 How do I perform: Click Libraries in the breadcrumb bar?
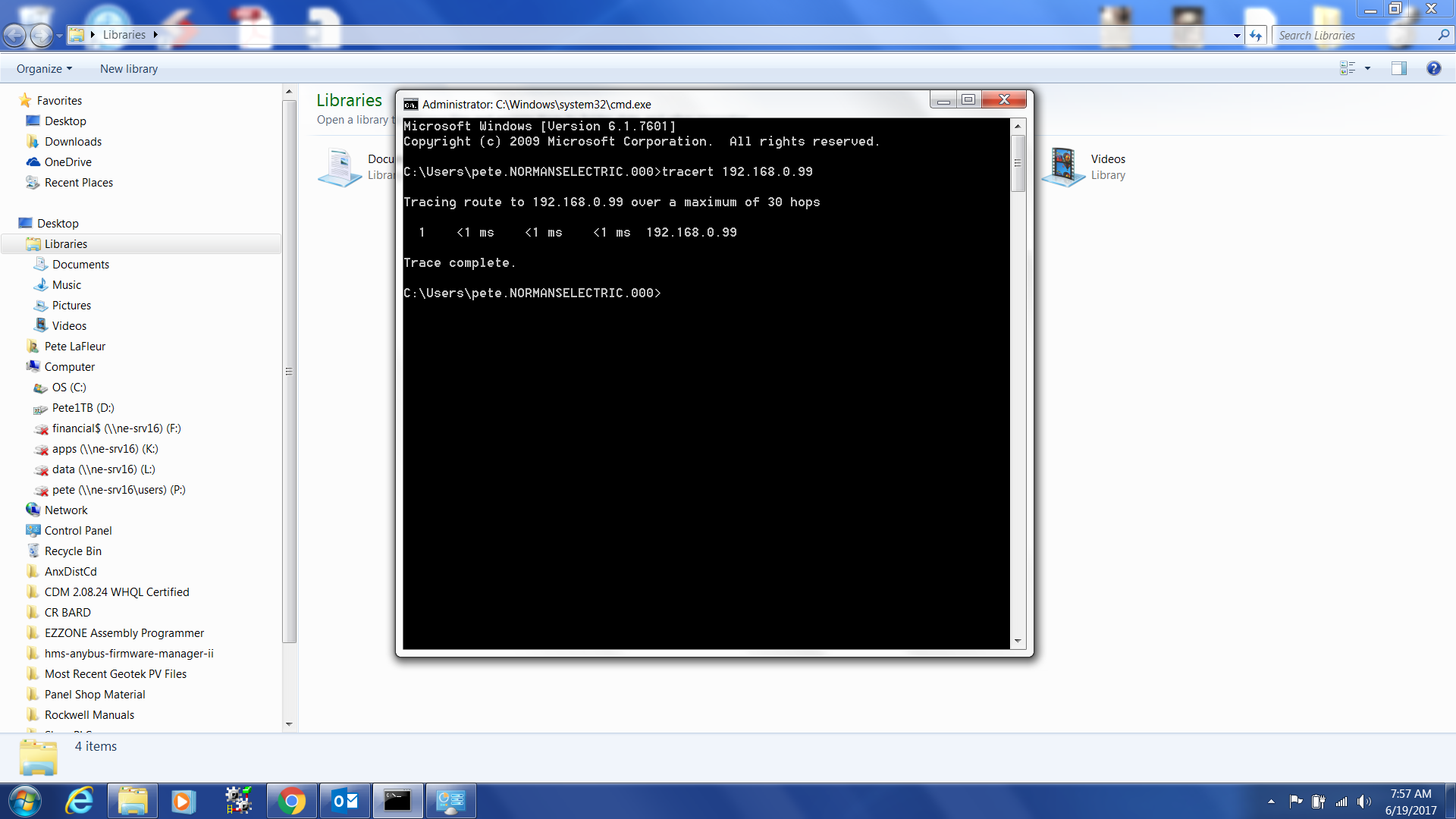pos(125,35)
